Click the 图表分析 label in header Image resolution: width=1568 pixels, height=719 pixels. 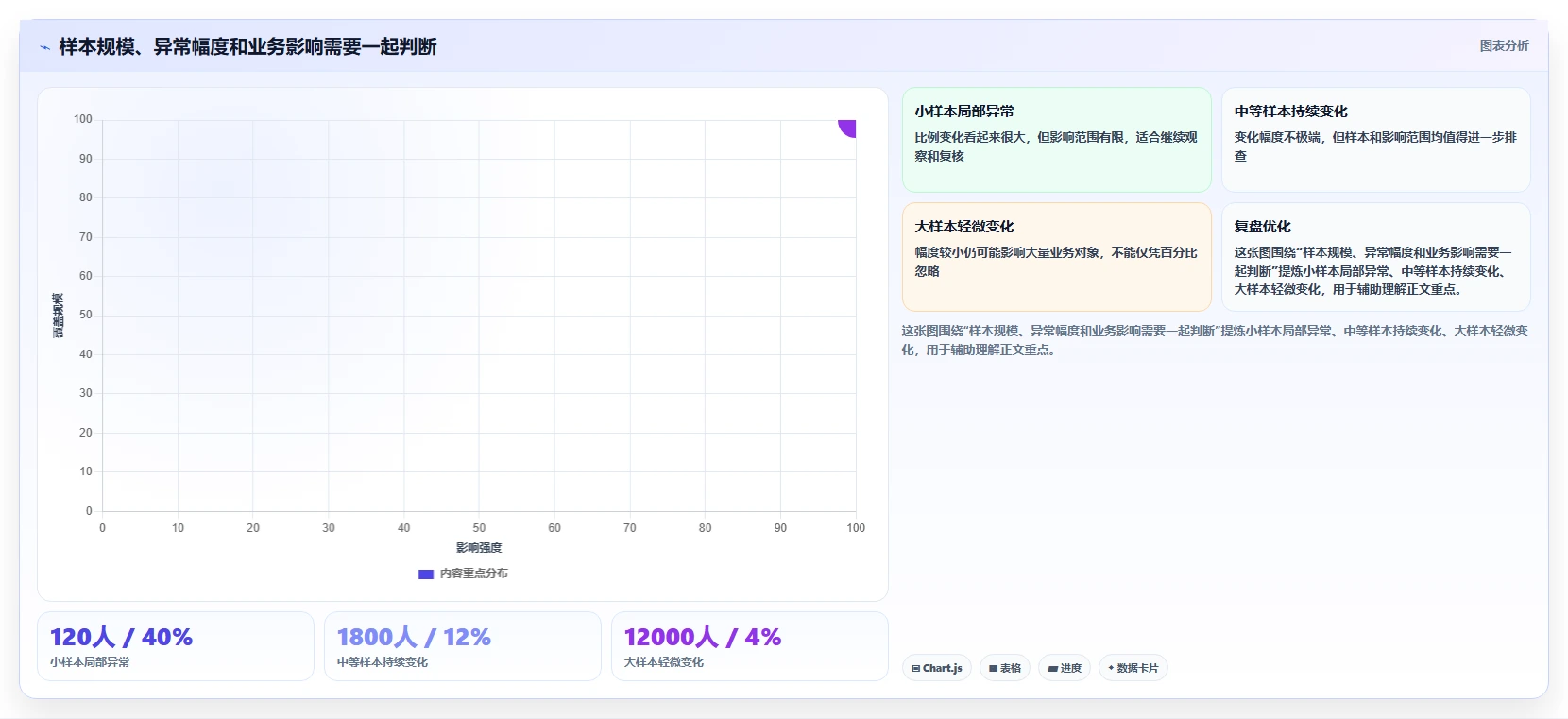1504,45
